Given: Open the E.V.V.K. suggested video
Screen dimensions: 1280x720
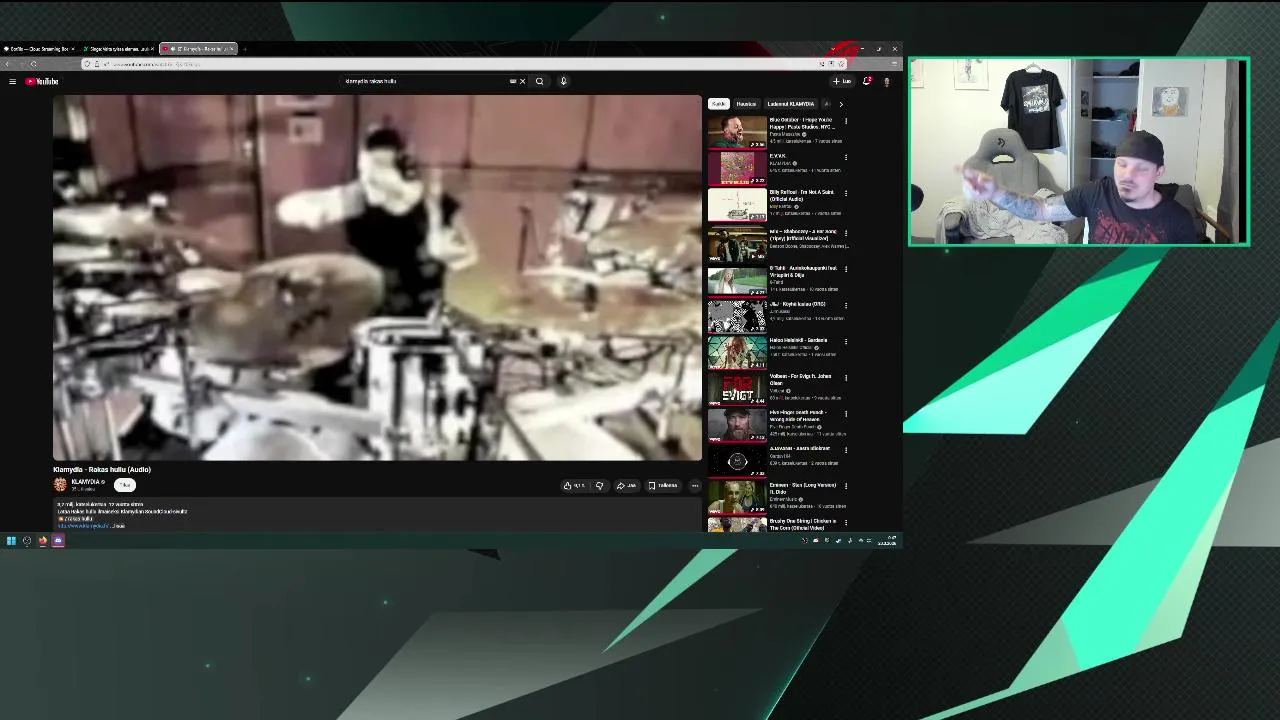Looking at the screenshot, I should pyautogui.click(x=737, y=168).
